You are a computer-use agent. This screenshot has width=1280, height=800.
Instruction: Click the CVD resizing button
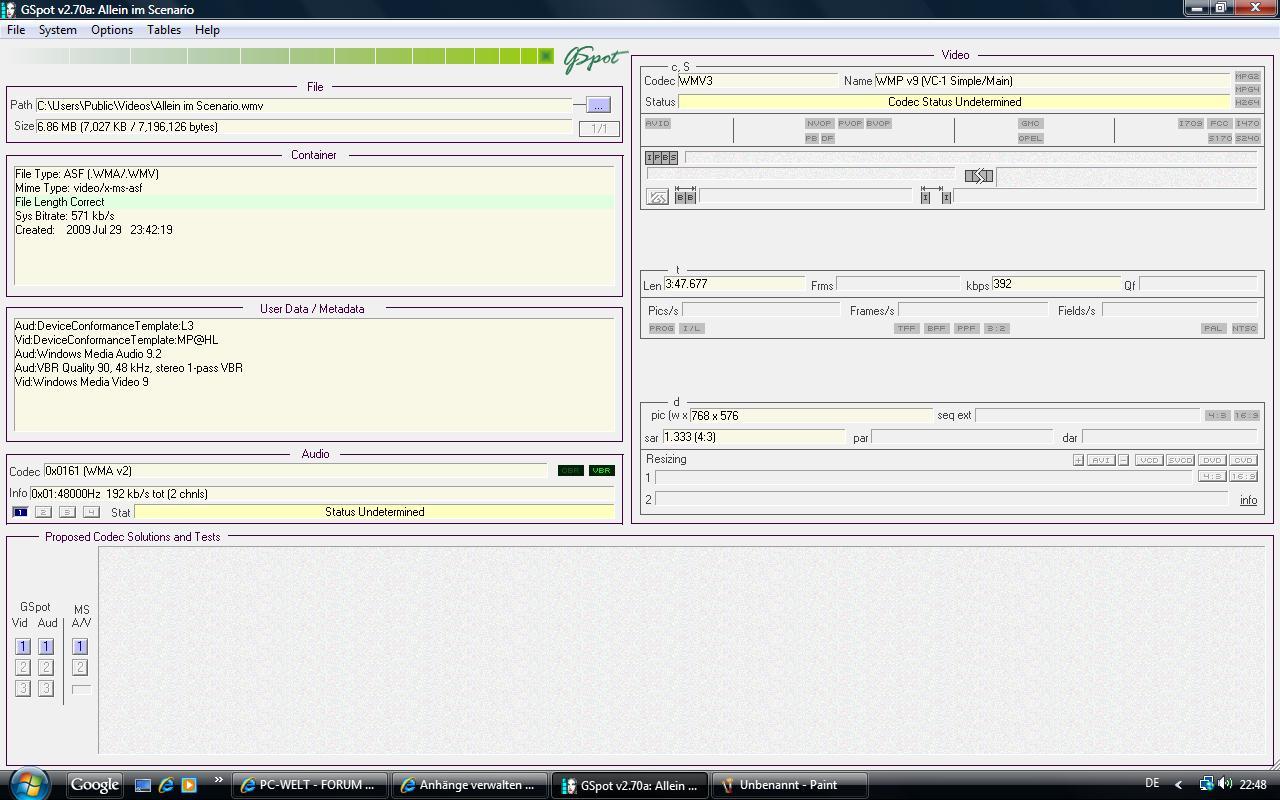[1242, 460]
